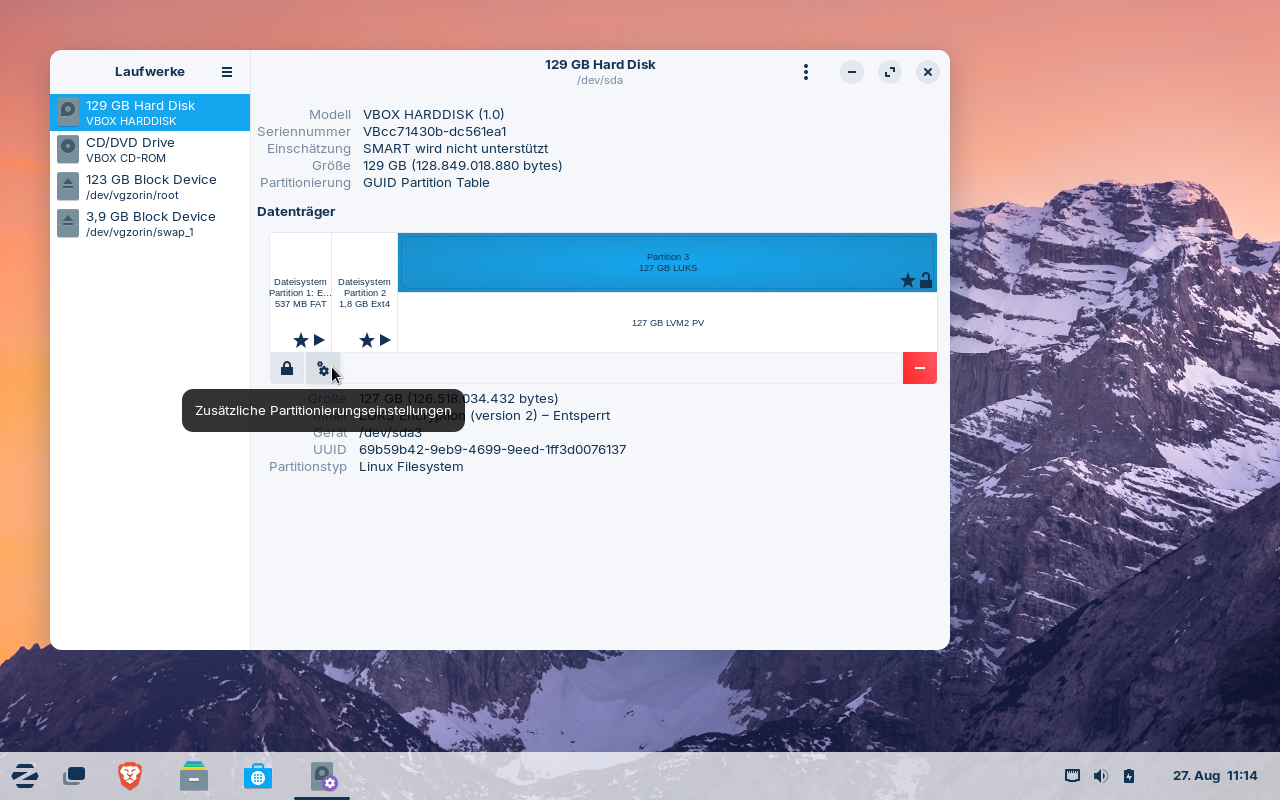Select the 123 GB Block Device /dev/vgzorin/root
The height and width of the screenshot is (800, 1280).
point(150,186)
